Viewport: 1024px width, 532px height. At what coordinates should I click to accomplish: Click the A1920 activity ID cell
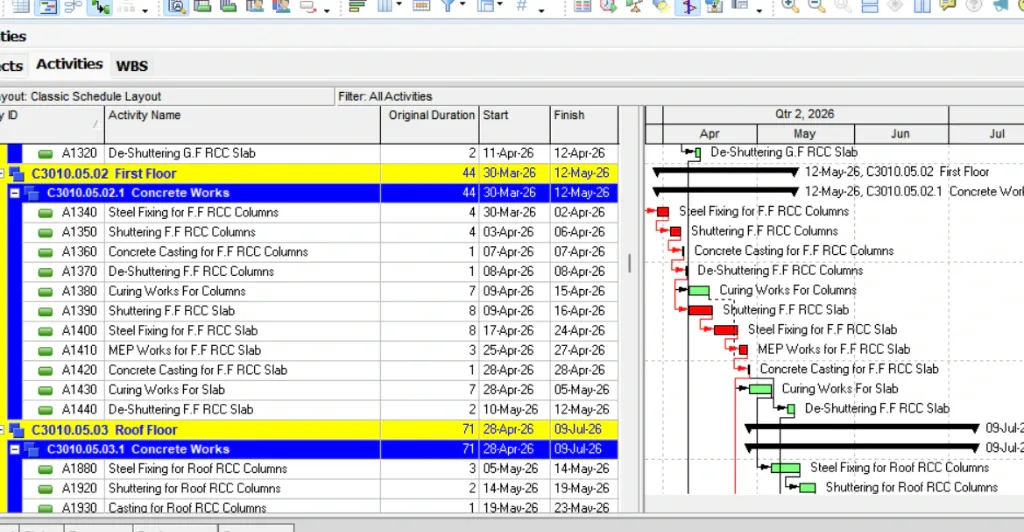click(79, 489)
